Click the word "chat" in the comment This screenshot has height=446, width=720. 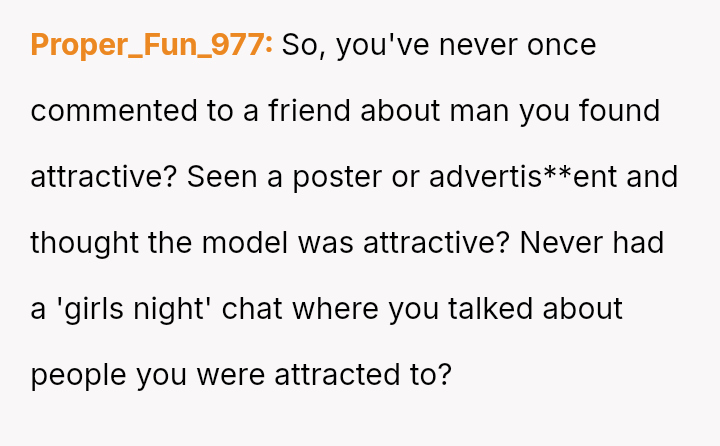tap(251, 309)
